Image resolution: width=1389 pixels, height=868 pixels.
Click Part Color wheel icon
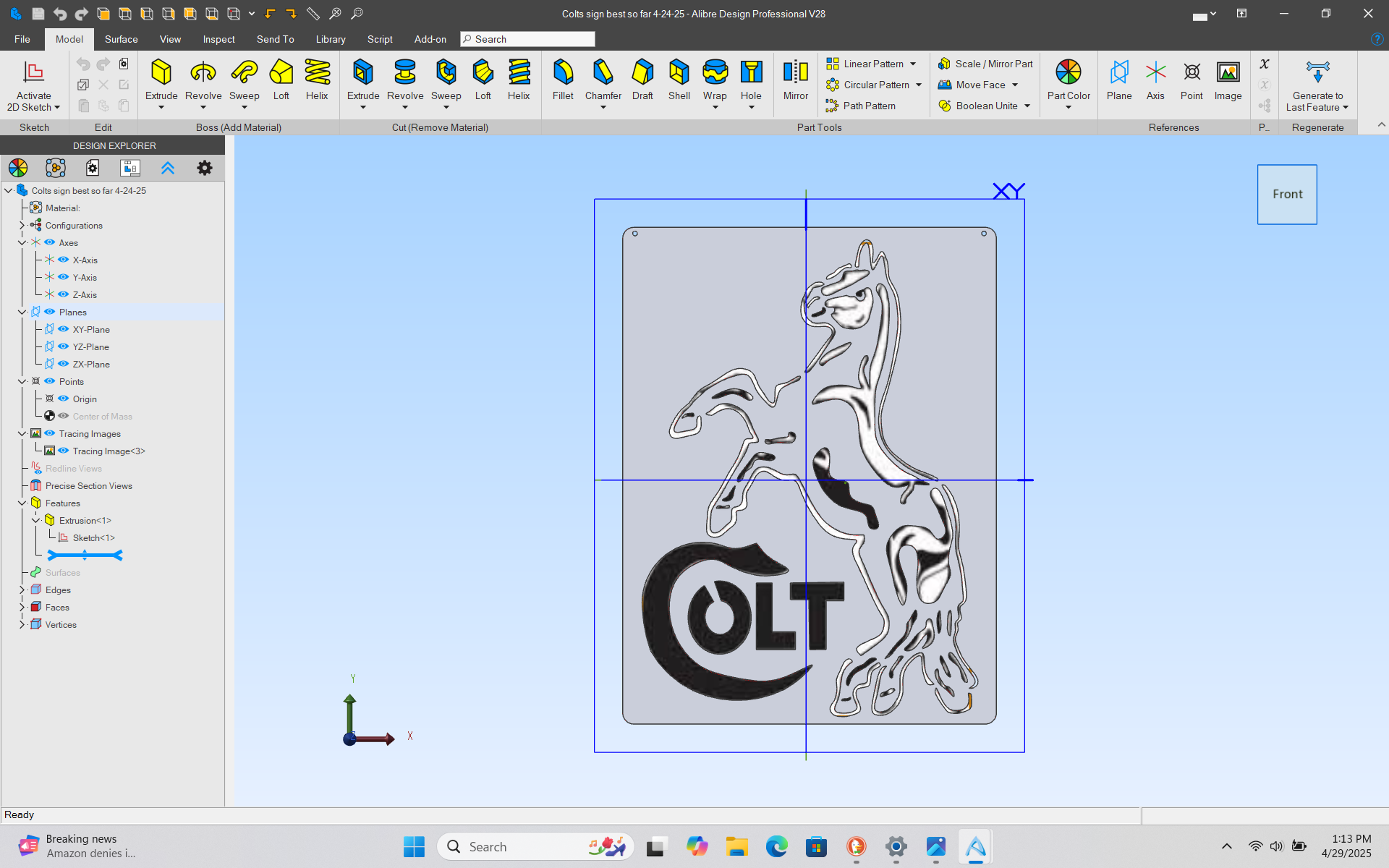(1069, 72)
